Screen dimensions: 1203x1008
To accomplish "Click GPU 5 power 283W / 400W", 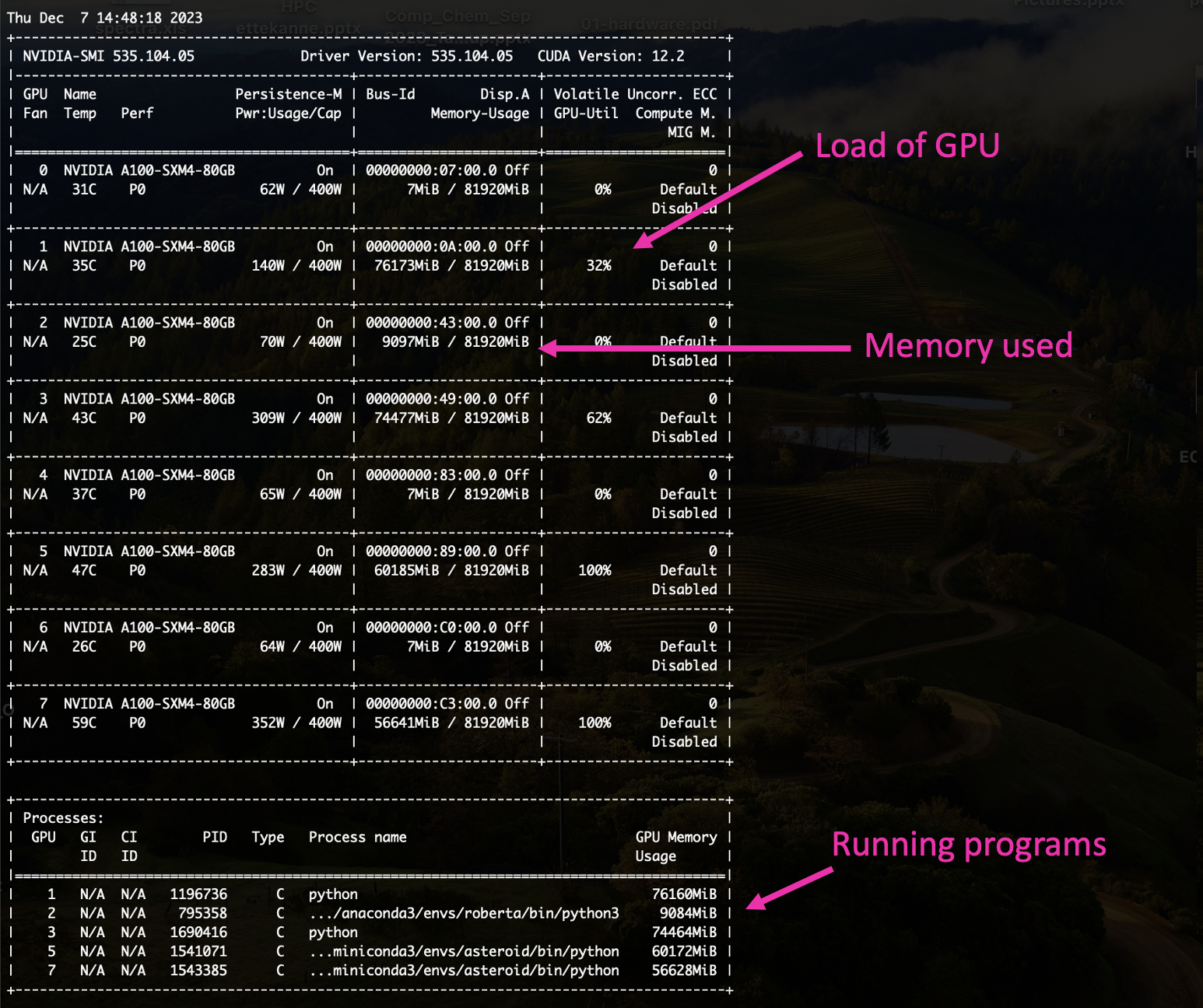I will (x=296, y=570).
